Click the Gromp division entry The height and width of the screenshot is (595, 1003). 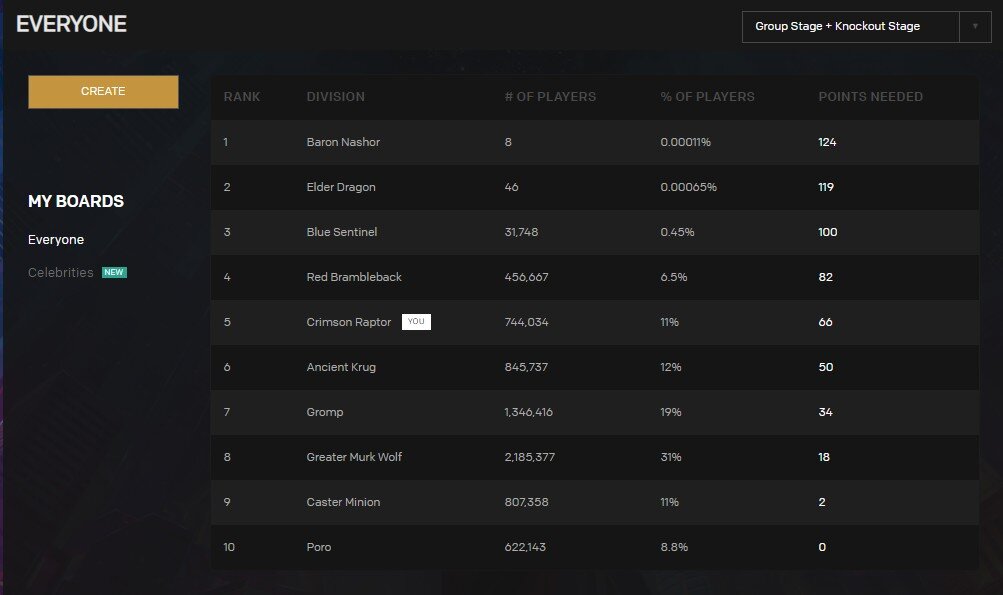pos(324,412)
